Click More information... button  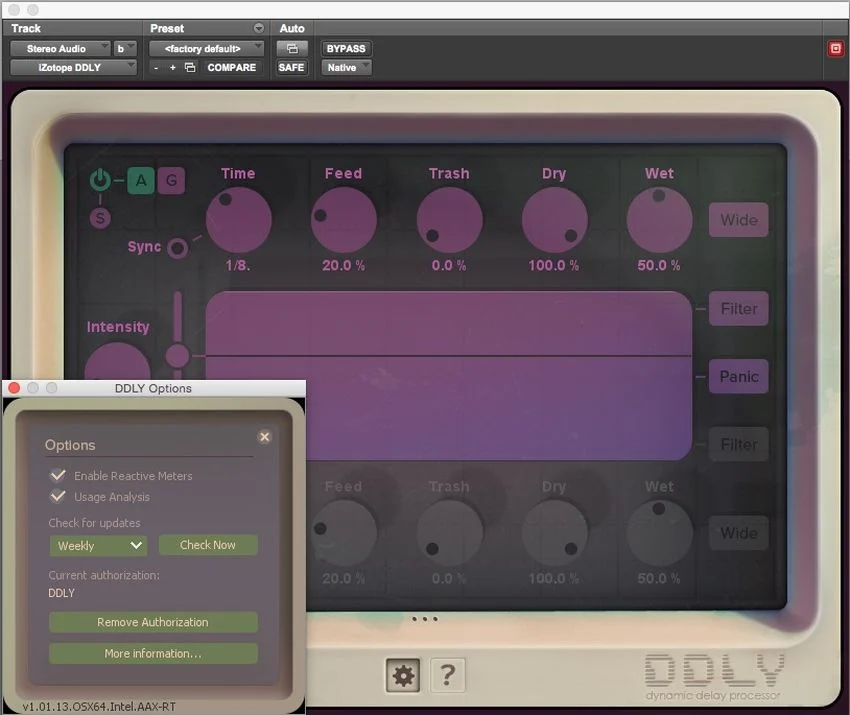point(153,654)
